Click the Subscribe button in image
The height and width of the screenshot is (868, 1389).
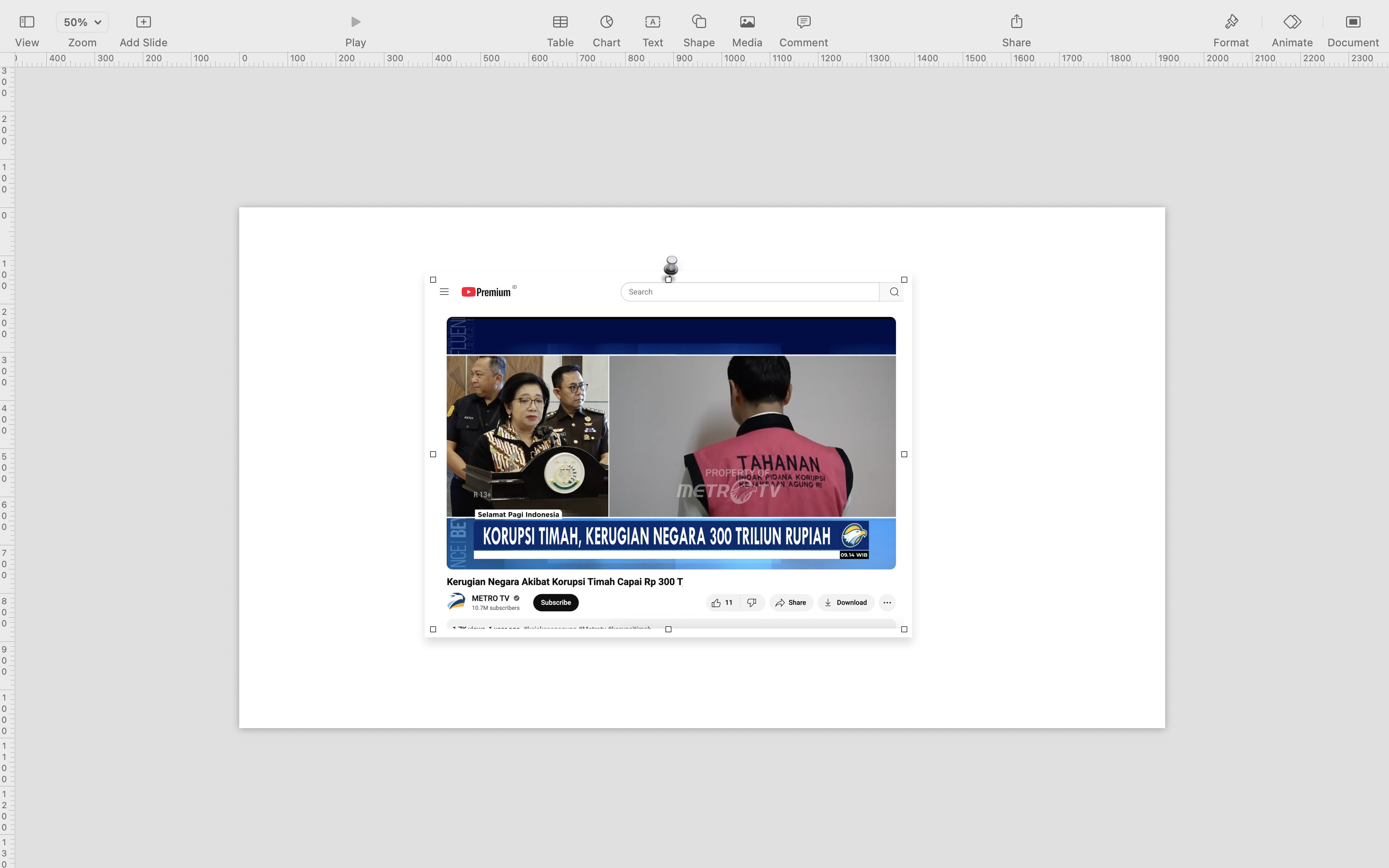tap(555, 603)
